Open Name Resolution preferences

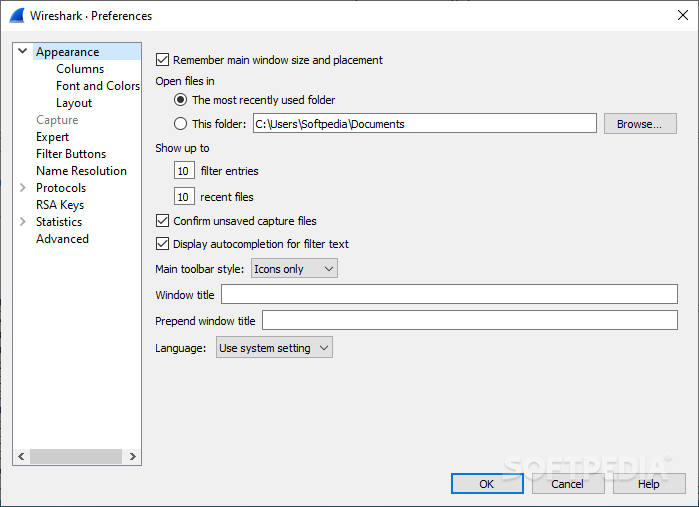tap(81, 171)
